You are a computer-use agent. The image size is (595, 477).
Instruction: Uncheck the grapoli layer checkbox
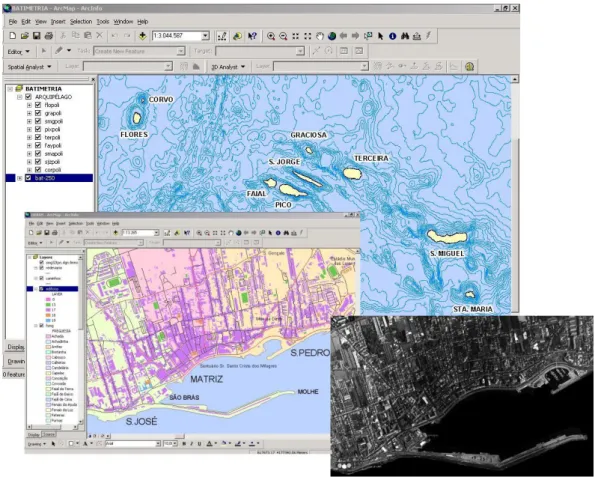(38, 113)
